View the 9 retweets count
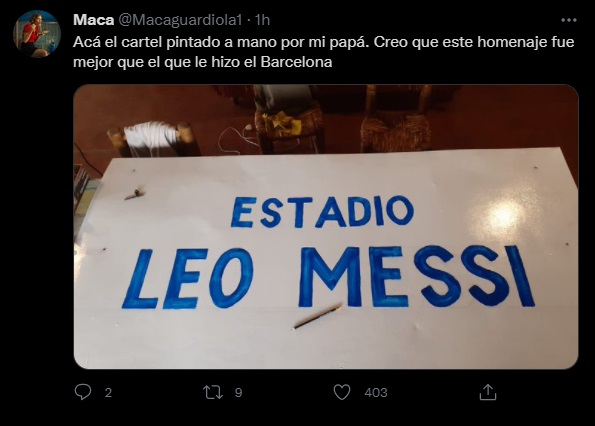The image size is (595, 426). click(x=238, y=392)
